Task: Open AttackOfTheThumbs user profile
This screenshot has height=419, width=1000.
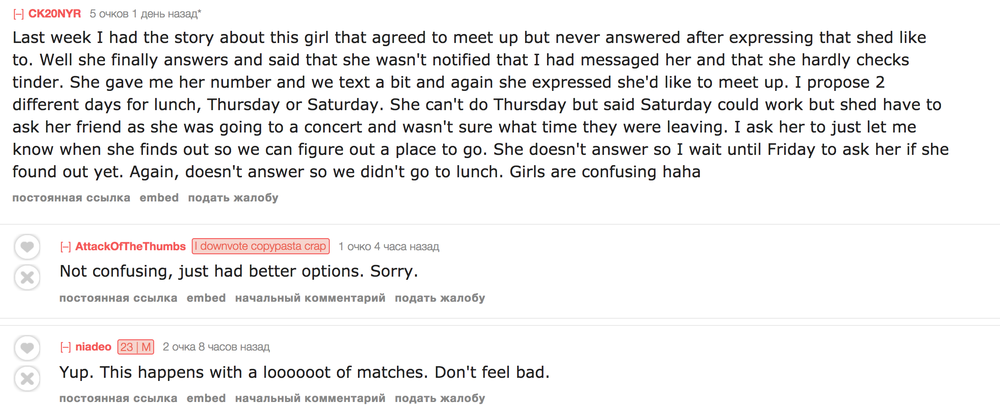Action: click(x=130, y=247)
